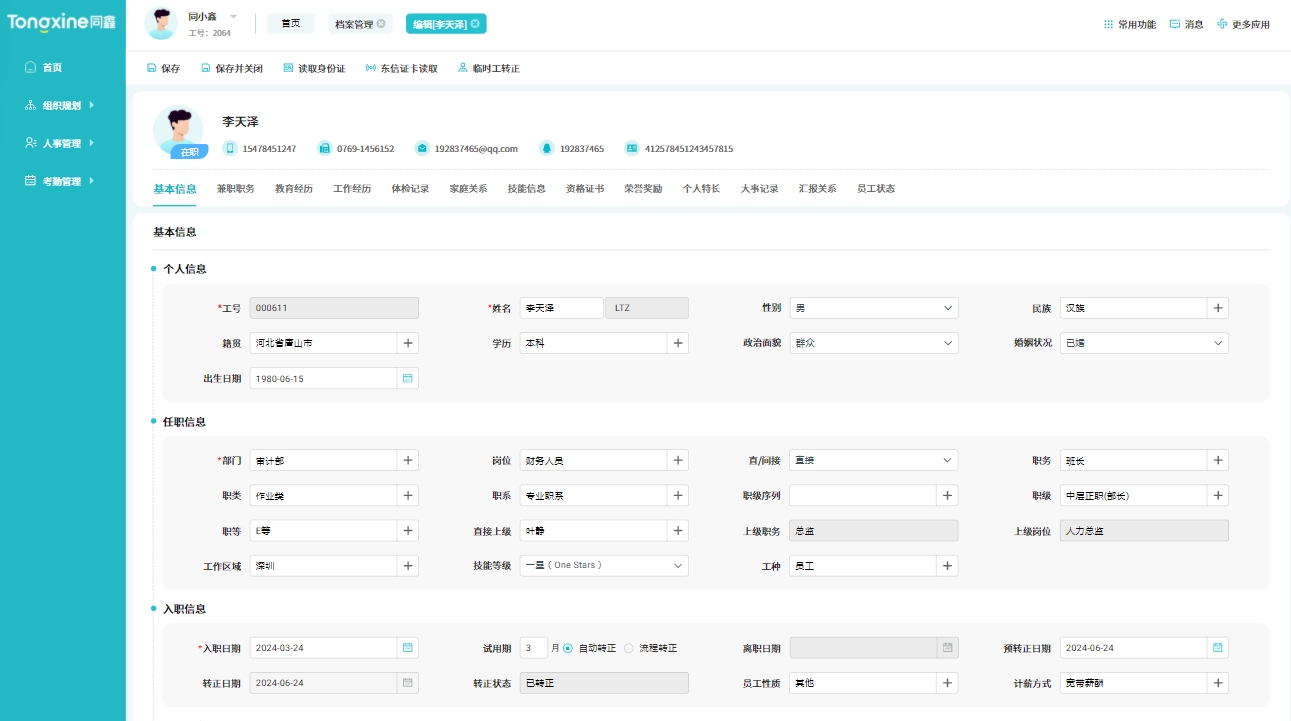Click 保存并关闭 save and close
This screenshot has height=721, width=1291.
coord(231,69)
